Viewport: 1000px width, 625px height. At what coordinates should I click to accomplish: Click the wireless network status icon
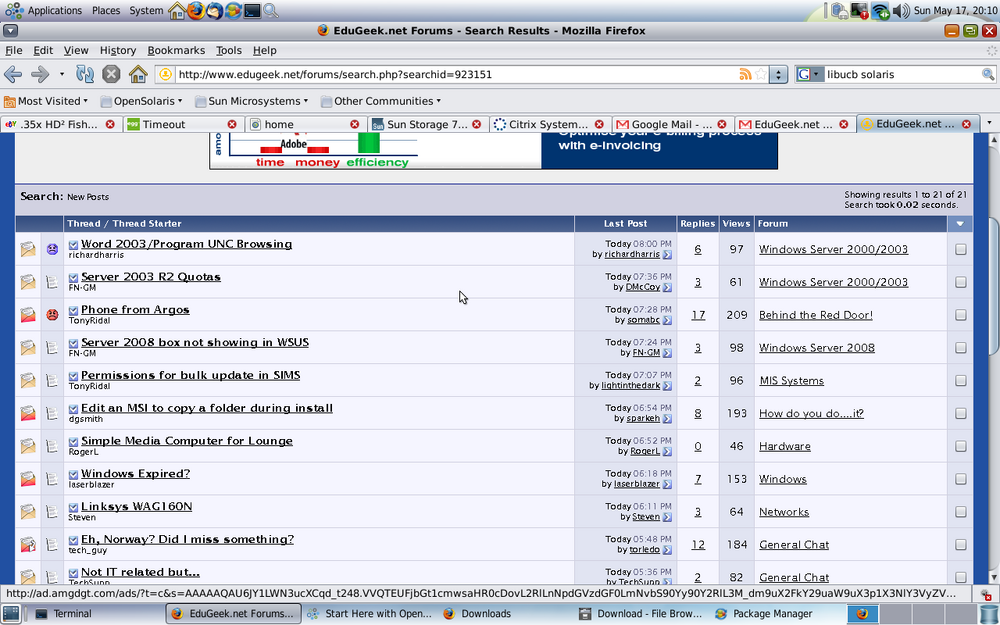[x=880, y=10]
